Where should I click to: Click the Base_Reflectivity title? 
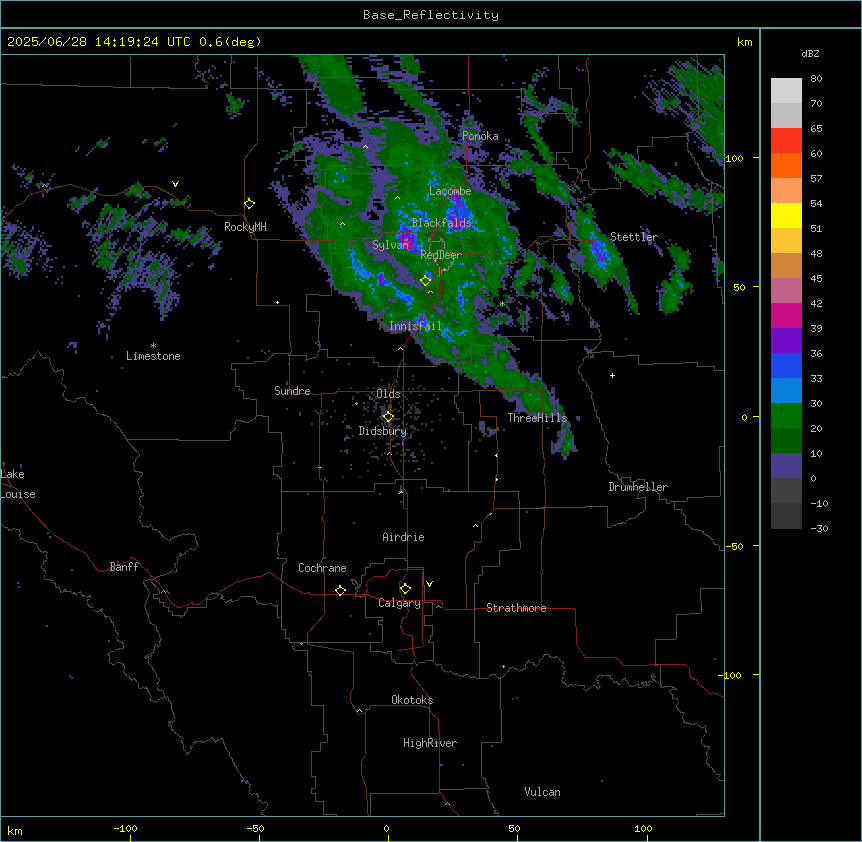(431, 15)
